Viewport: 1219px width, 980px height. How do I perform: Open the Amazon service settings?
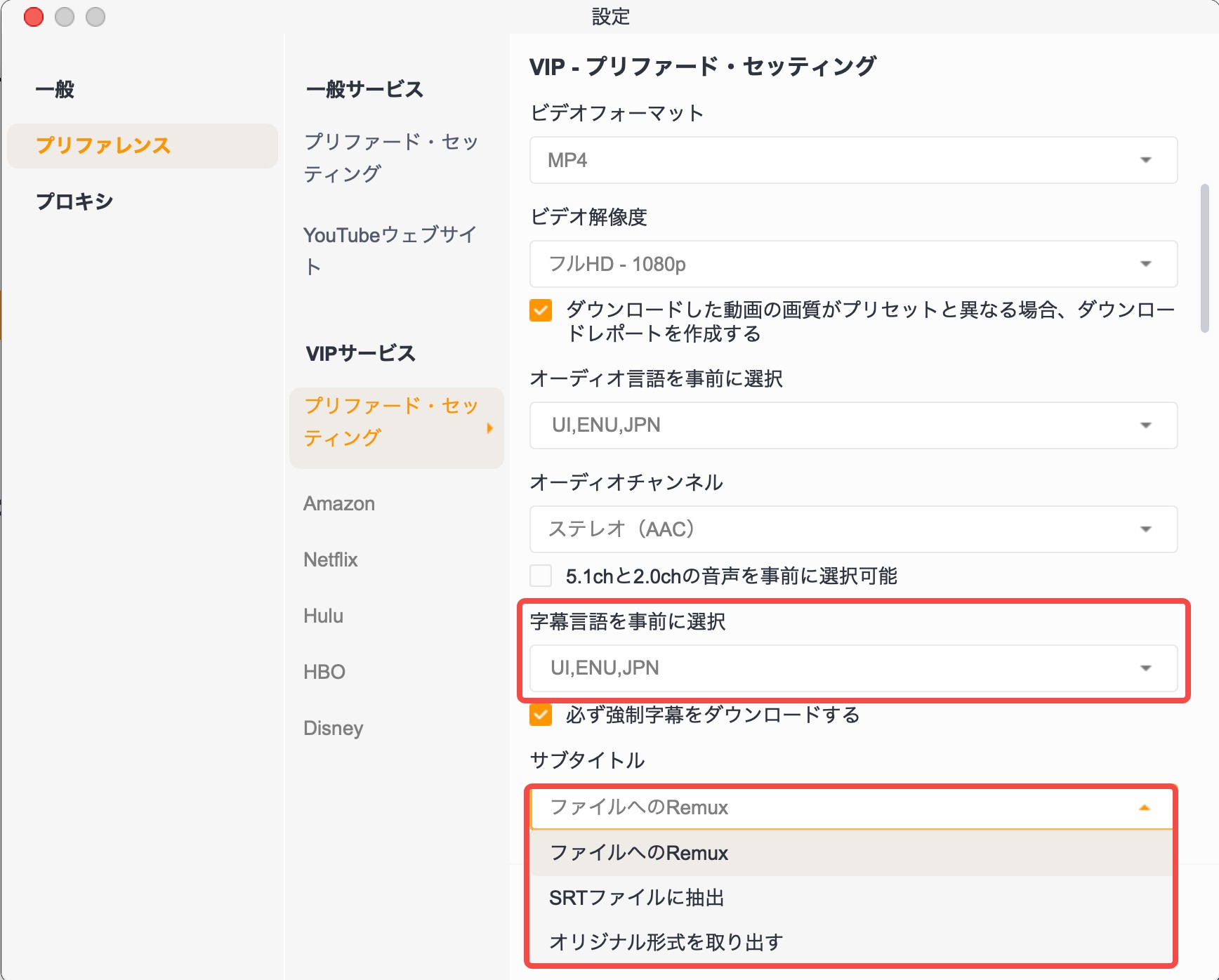339,503
